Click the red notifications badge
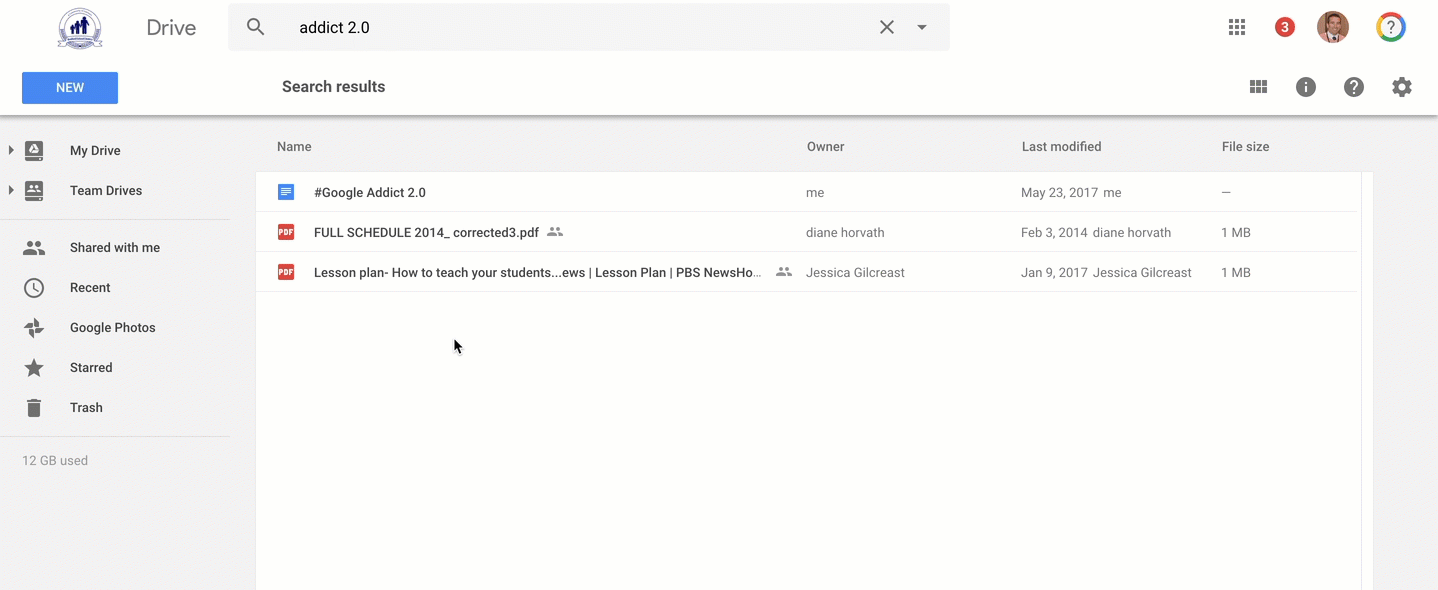The height and width of the screenshot is (590, 1438). [1285, 27]
